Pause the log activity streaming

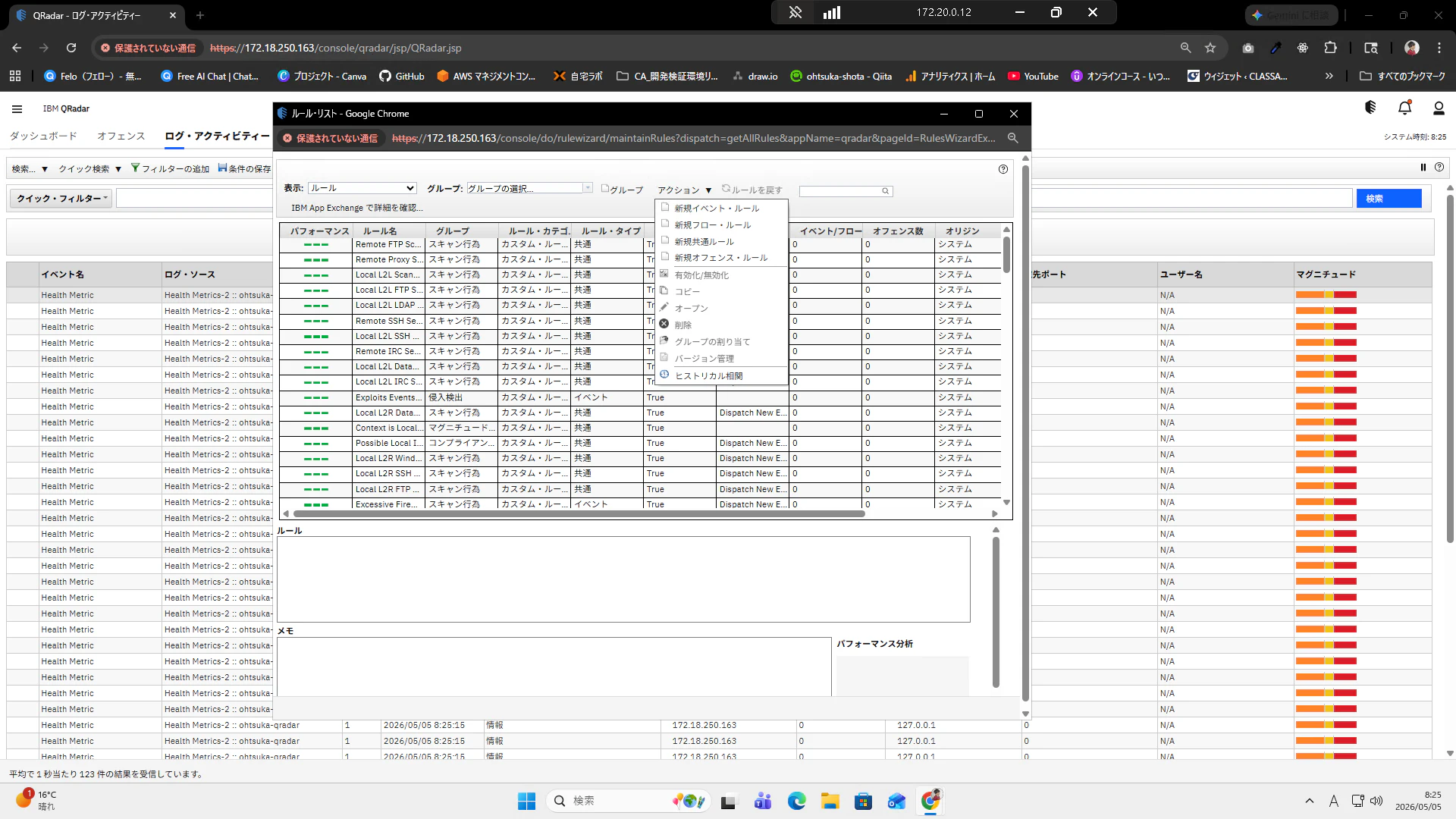tap(1423, 168)
